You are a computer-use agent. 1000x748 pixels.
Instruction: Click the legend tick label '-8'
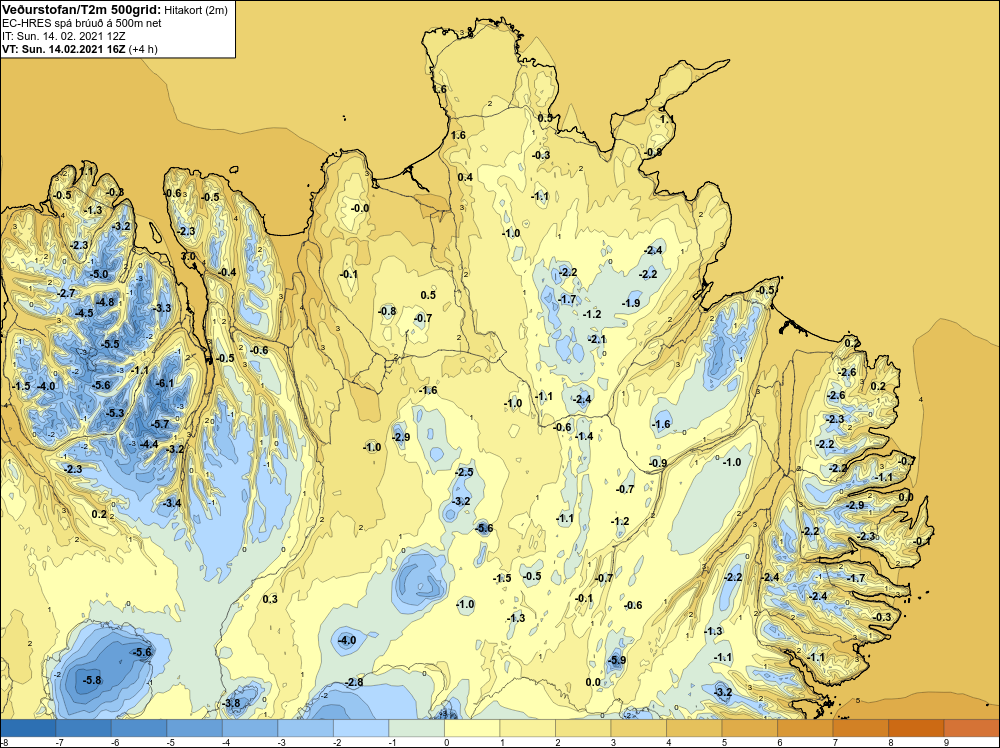[4, 742]
